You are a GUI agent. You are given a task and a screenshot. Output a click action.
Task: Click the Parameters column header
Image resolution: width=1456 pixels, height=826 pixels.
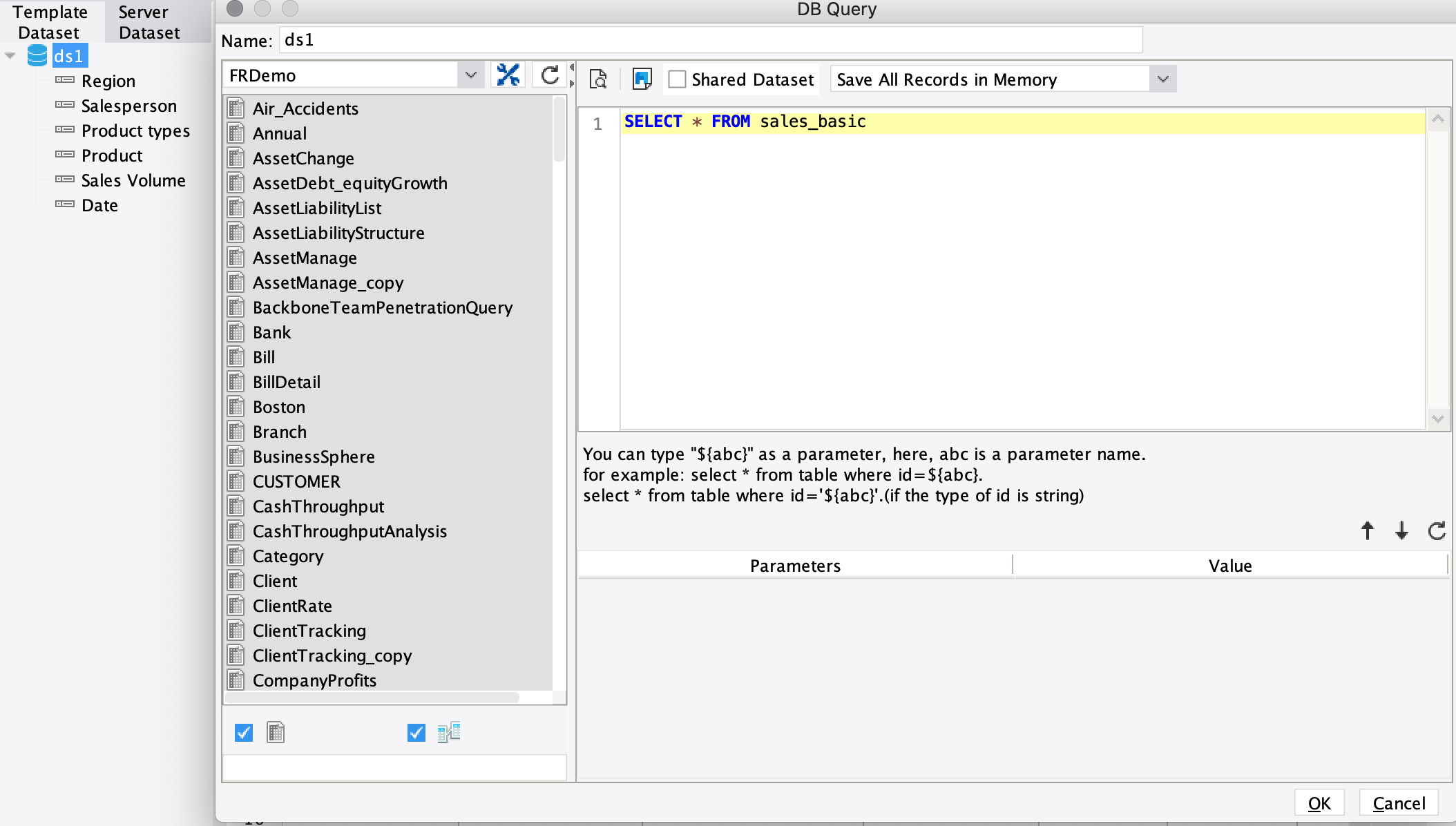pyautogui.click(x=795, y=566)
